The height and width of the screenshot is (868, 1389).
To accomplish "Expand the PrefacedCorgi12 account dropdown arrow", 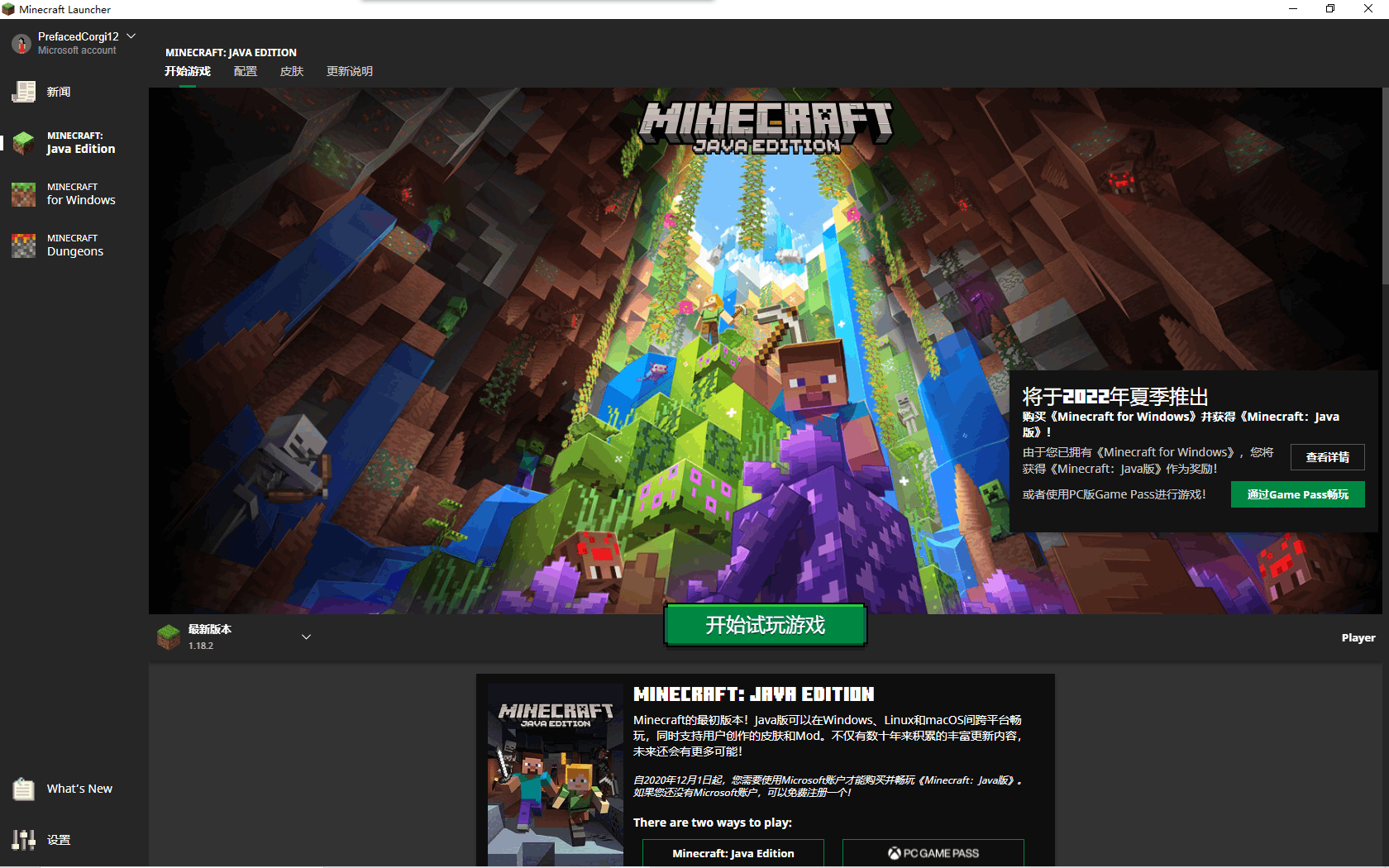I will click(131, 36).
